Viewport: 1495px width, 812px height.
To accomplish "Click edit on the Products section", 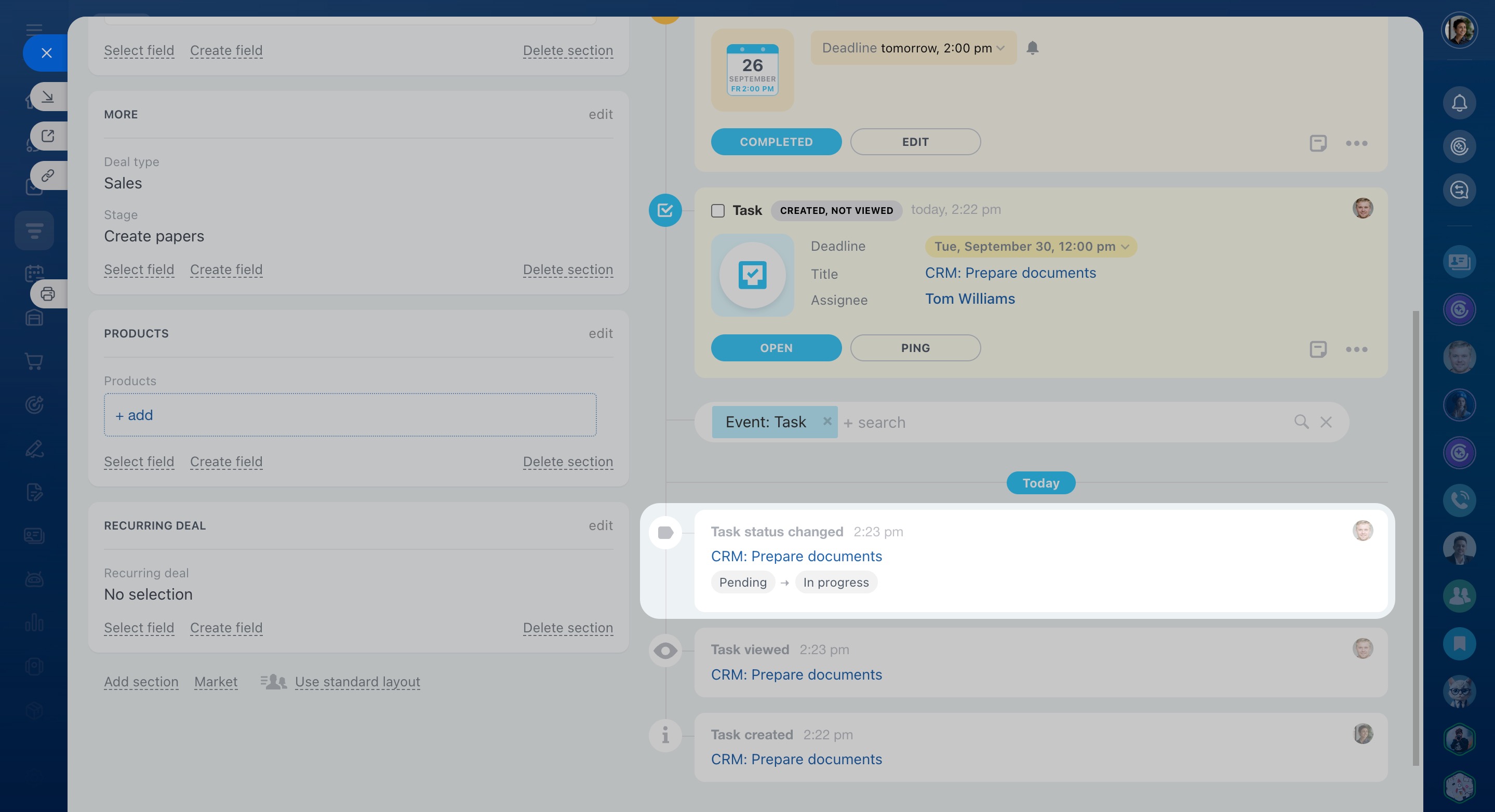I will (600, 333).
